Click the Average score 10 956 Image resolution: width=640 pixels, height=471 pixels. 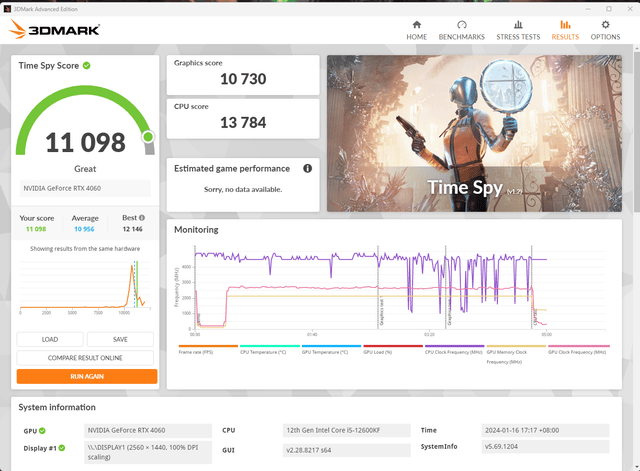coord(84,229)
